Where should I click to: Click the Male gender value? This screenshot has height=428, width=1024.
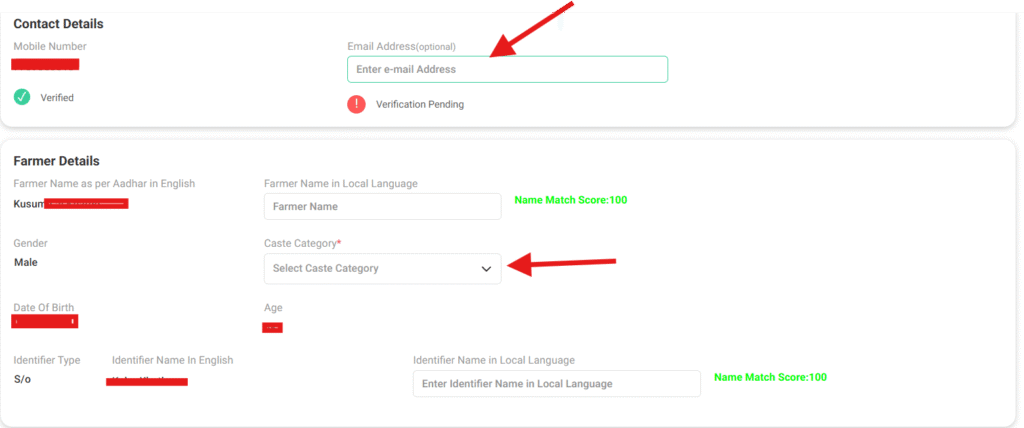point(27,263)
